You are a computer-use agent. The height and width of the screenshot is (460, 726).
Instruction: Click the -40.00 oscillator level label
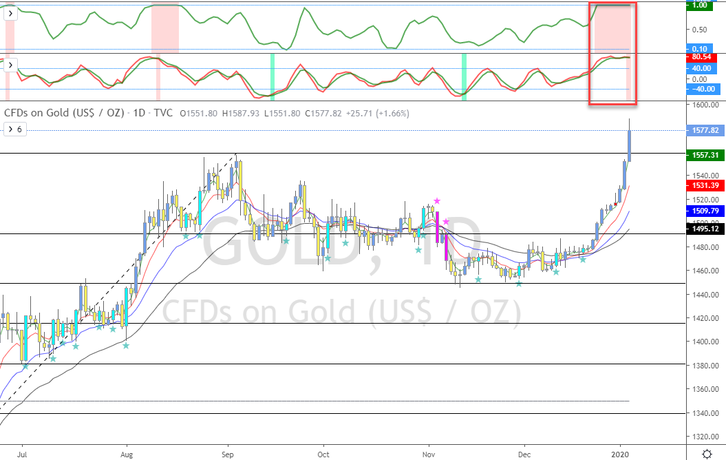(701, 89)
